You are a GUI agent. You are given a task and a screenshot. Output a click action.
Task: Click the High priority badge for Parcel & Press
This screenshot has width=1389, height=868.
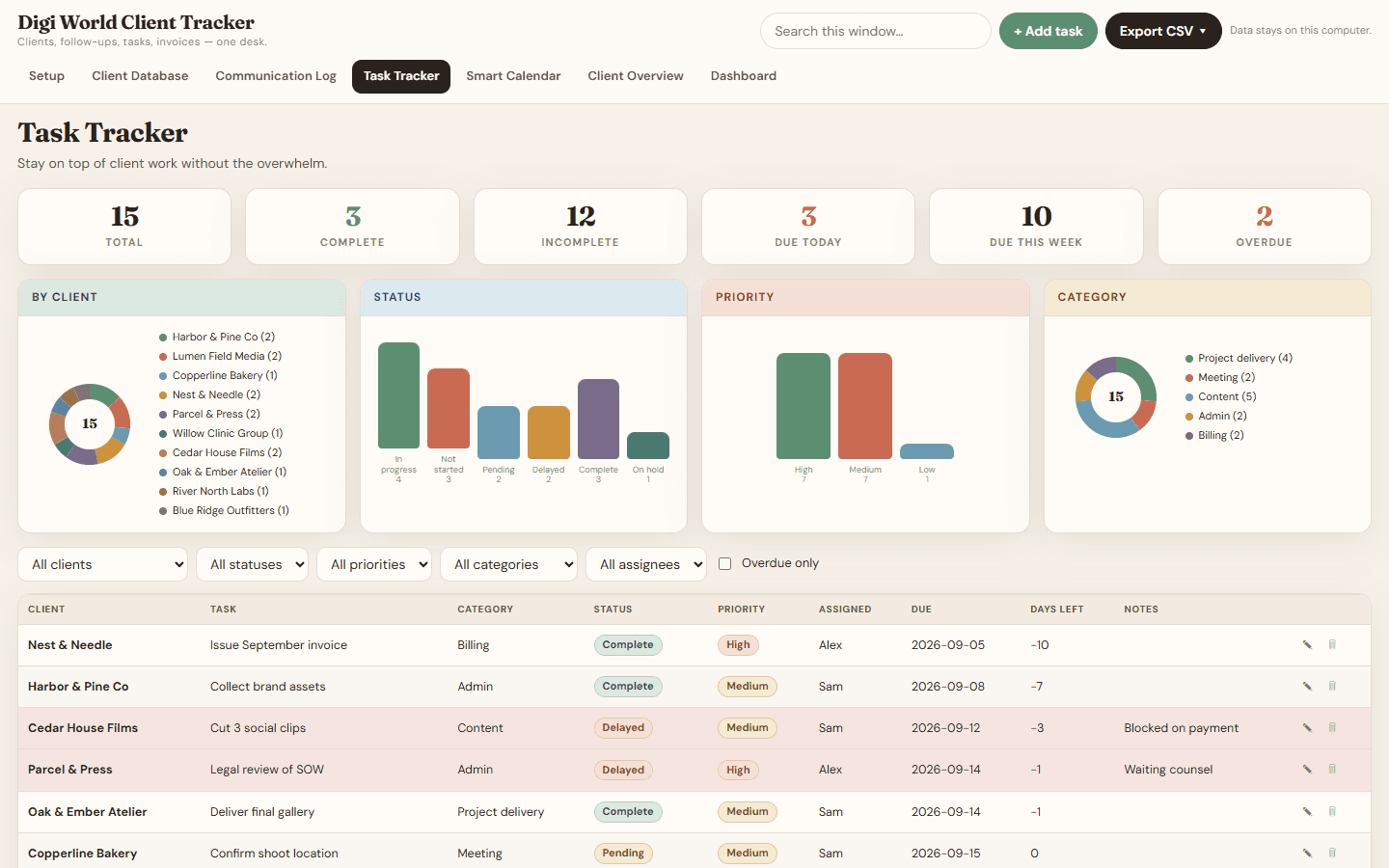[738, 770]
